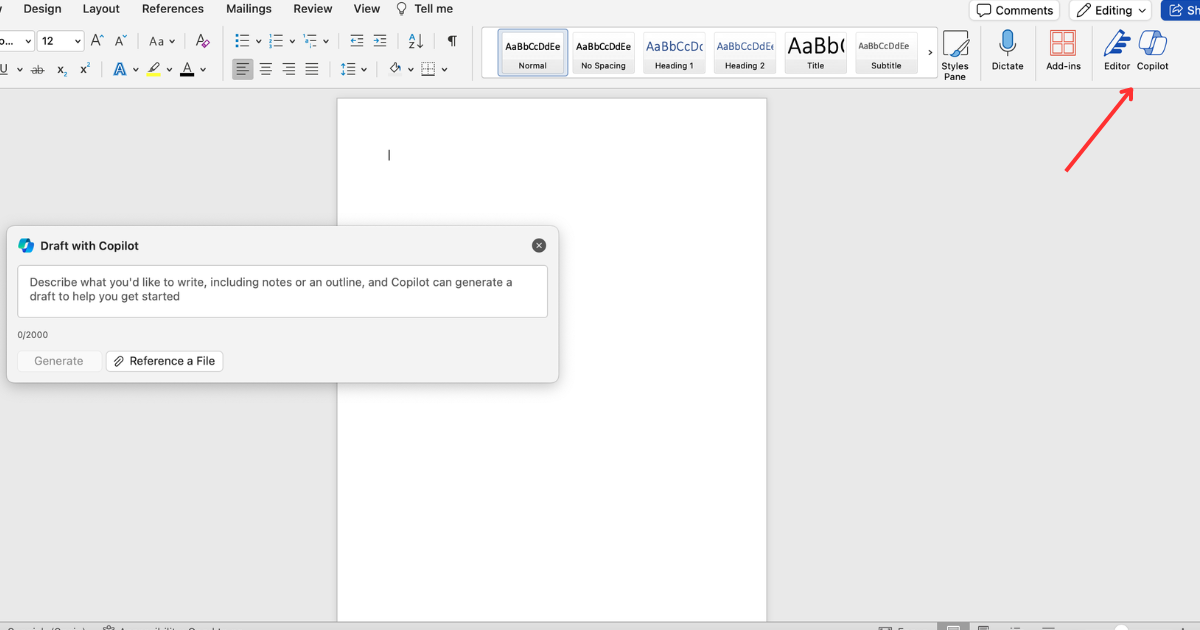
Task: Apply the No Spacing style
Action: 604,53
